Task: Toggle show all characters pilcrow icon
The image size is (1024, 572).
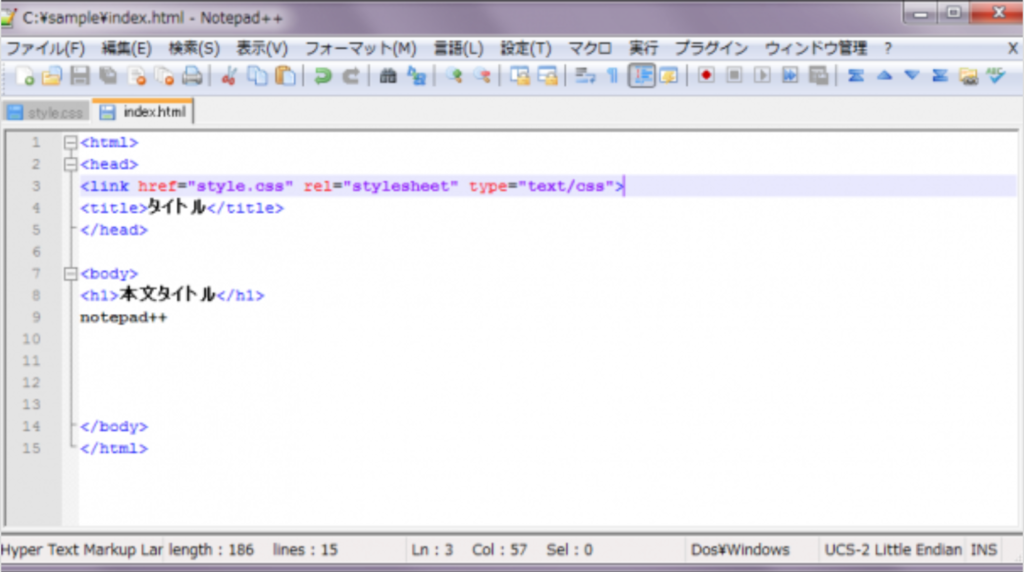Action: (x=613, y=76)
